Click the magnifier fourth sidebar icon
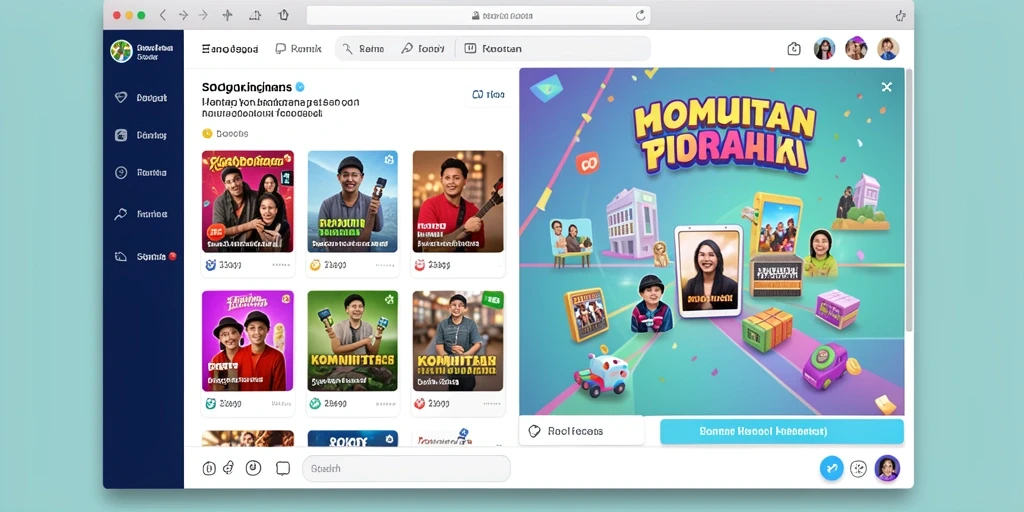Screen dimensions: 1024x512 coord(121,214)
